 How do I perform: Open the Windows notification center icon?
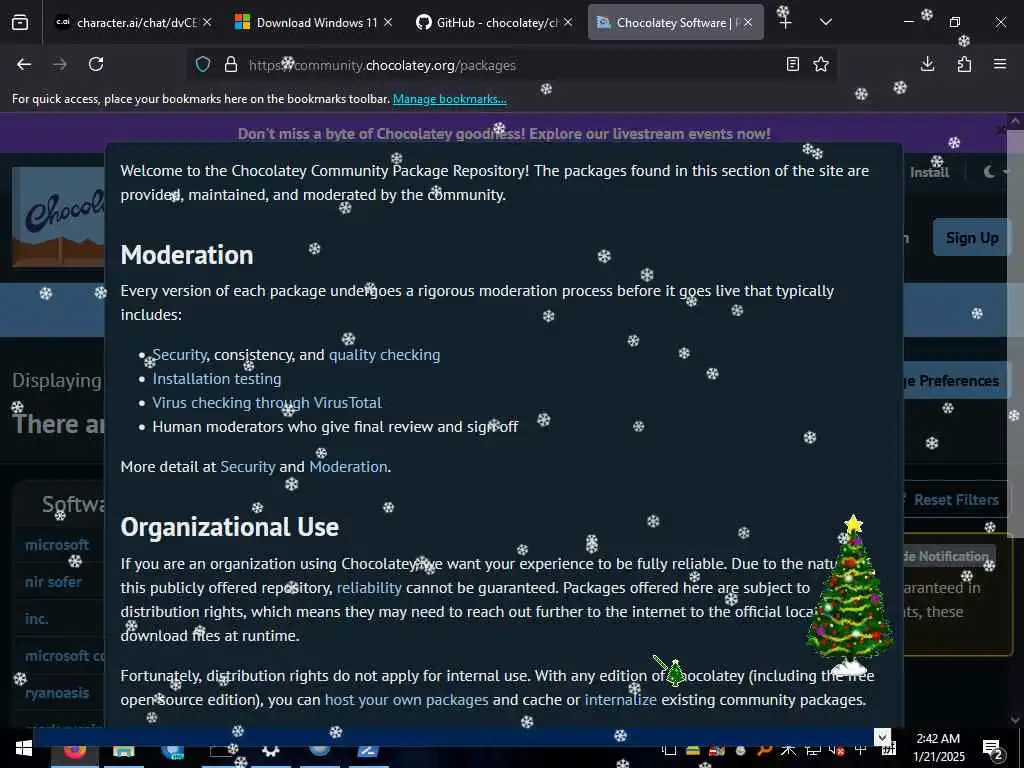coord(993,748)
